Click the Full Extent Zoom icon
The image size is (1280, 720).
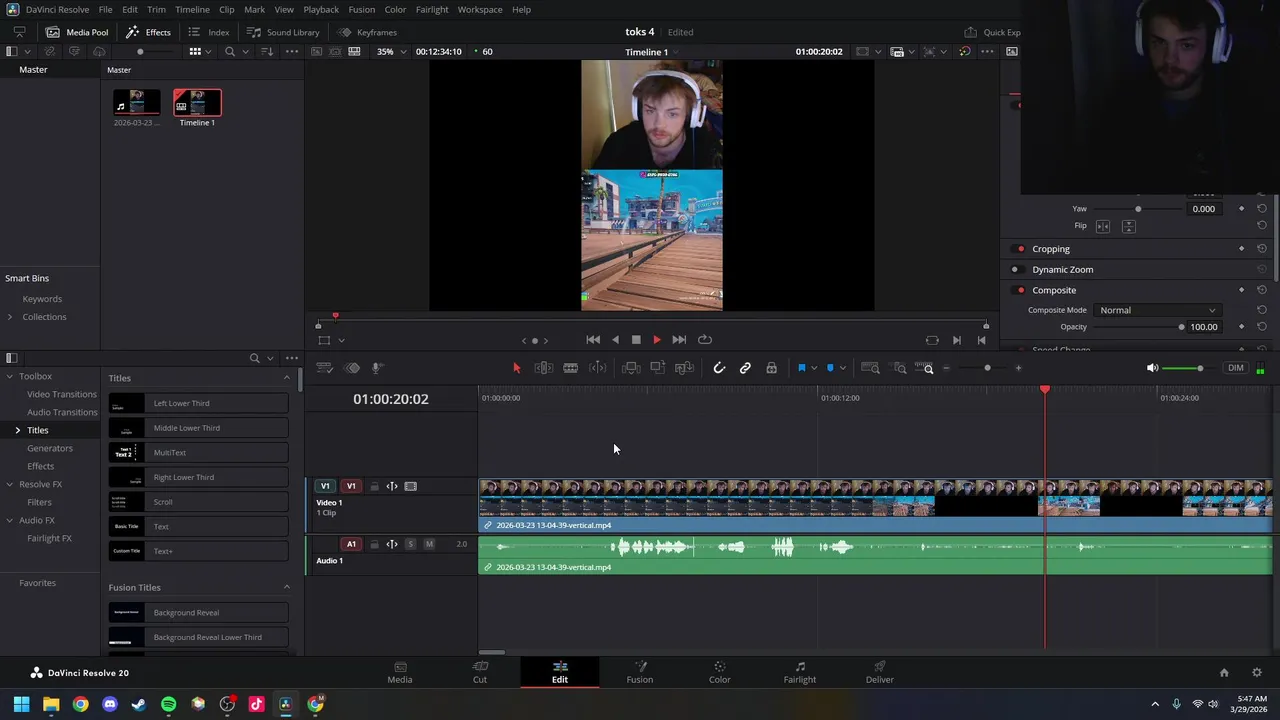click(x=870, y=368)
